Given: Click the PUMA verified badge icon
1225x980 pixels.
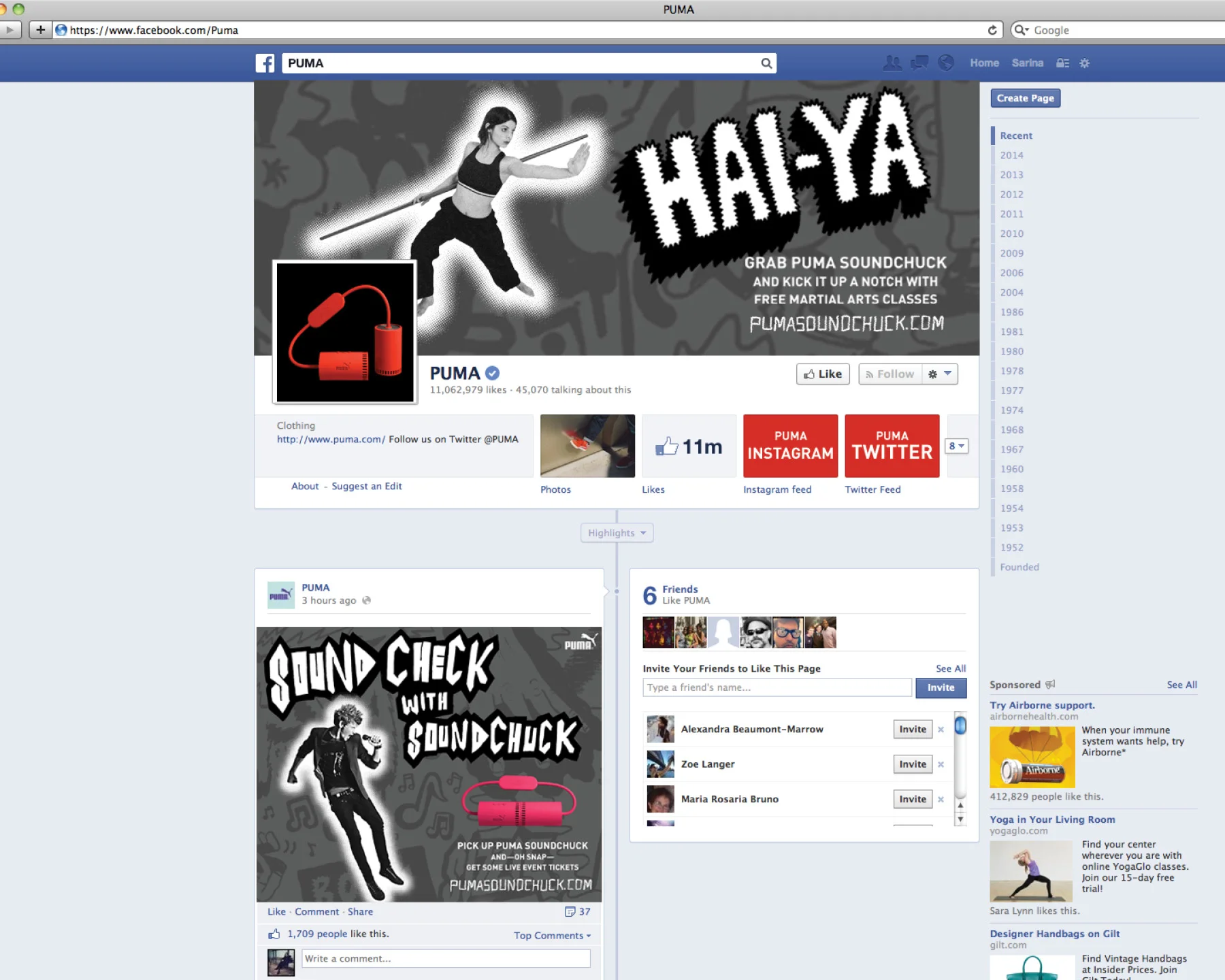Looking at the screenshot, I should point(493,373).
